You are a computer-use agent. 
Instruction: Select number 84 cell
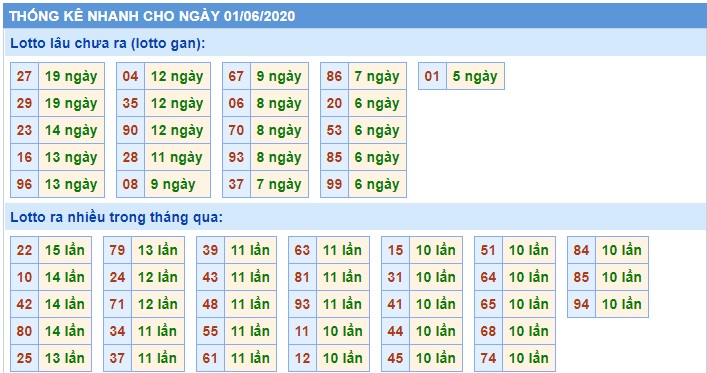pos(581,250)
